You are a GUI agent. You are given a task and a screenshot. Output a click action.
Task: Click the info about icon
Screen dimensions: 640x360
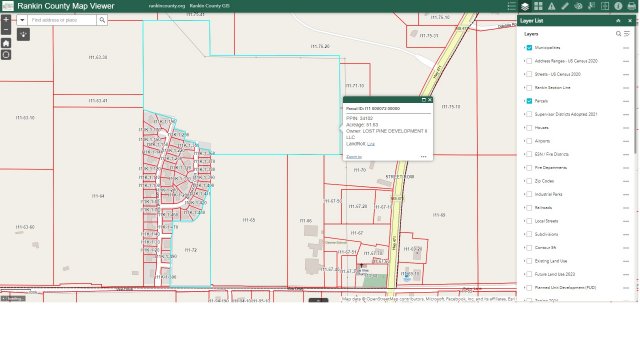coord(618,6)
